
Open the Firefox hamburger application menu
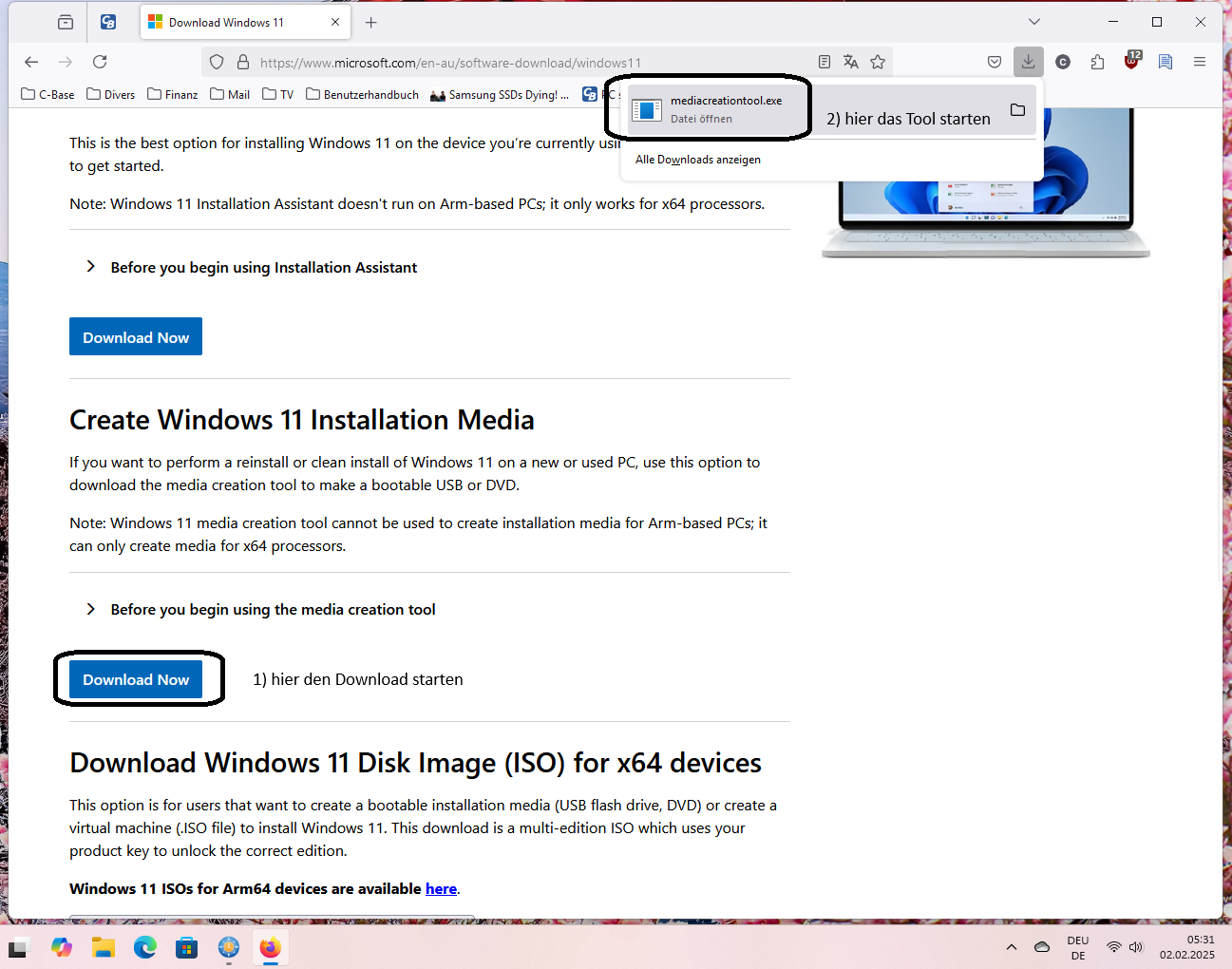pos(1200,62)
